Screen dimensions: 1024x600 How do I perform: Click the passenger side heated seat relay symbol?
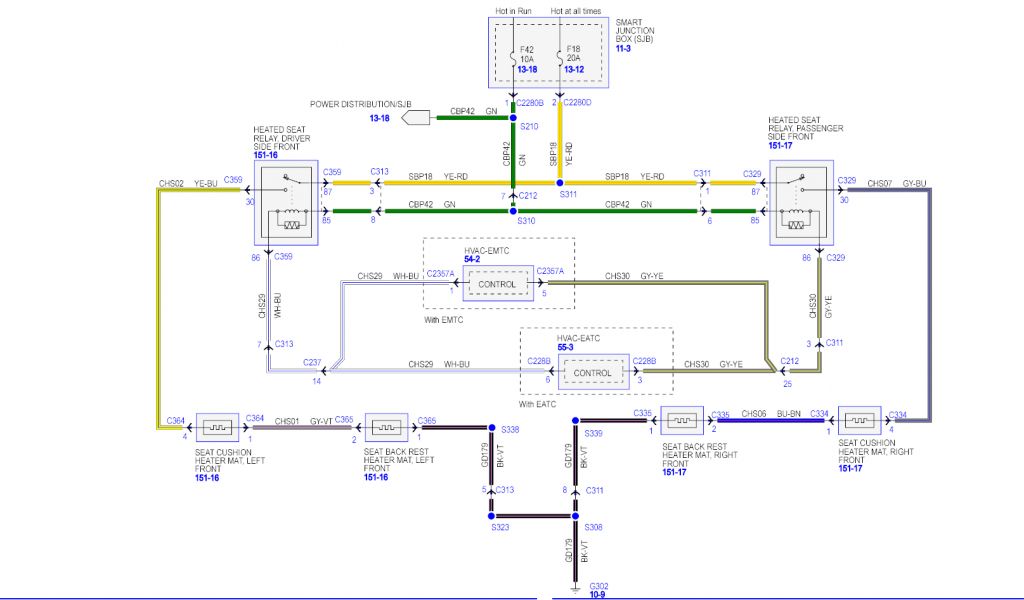pos(801,204)
